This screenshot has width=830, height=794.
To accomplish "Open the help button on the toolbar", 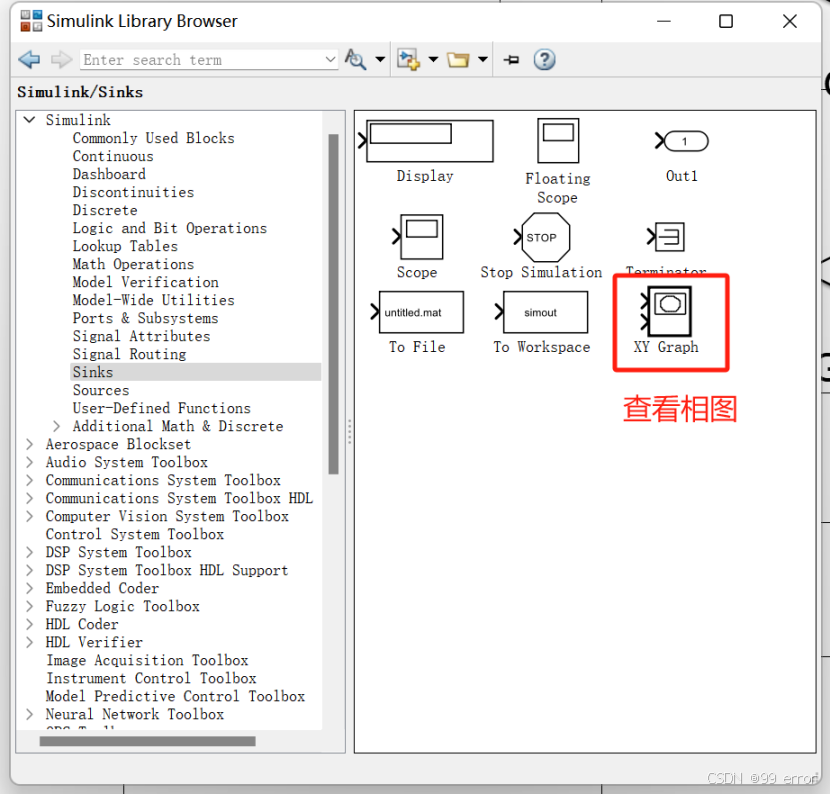I will pos(543,59).
